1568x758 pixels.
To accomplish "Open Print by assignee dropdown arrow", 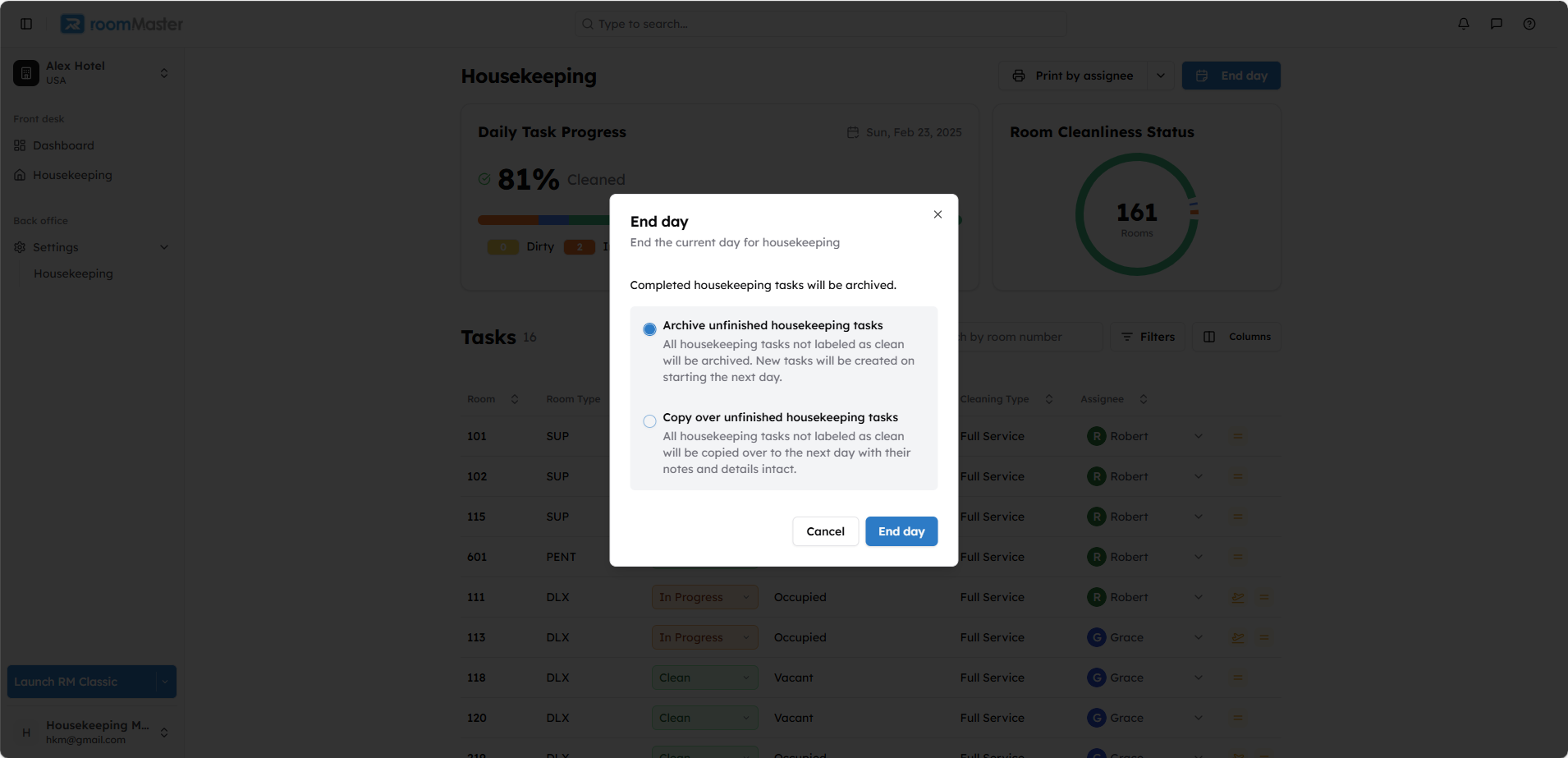I will click(1161, 76).
